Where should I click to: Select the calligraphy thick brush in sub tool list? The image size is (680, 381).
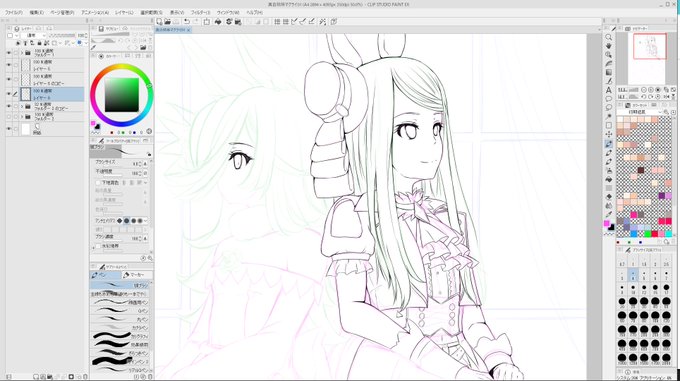121,336
